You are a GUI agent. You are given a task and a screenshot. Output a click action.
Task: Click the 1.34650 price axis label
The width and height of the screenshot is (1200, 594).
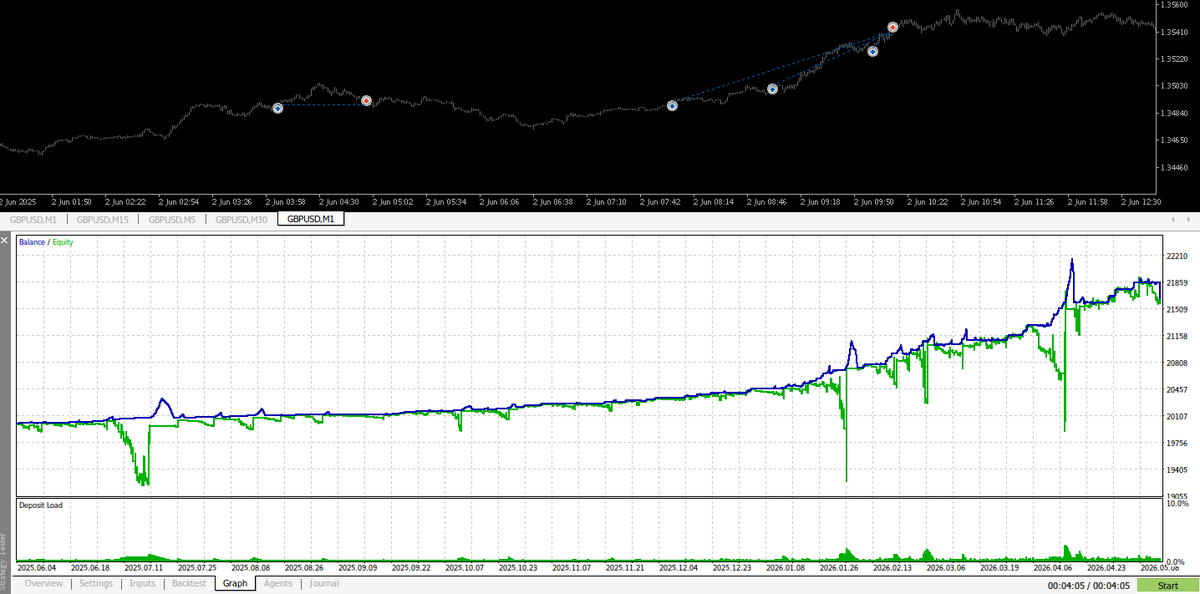[x=1172, y=141]
